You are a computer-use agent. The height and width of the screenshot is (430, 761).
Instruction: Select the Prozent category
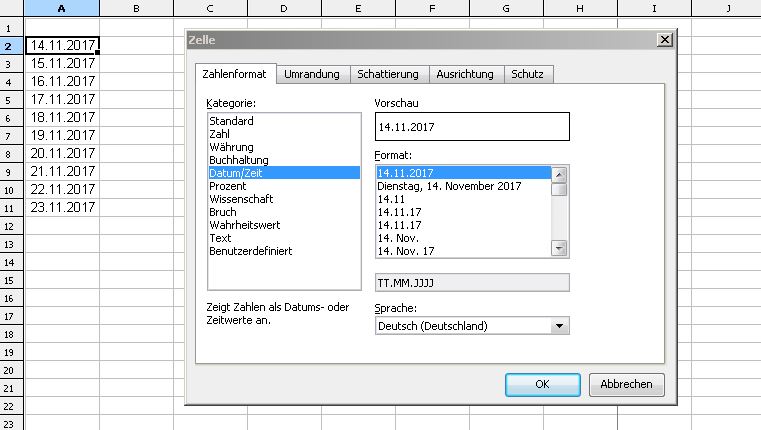pos(228,186)
